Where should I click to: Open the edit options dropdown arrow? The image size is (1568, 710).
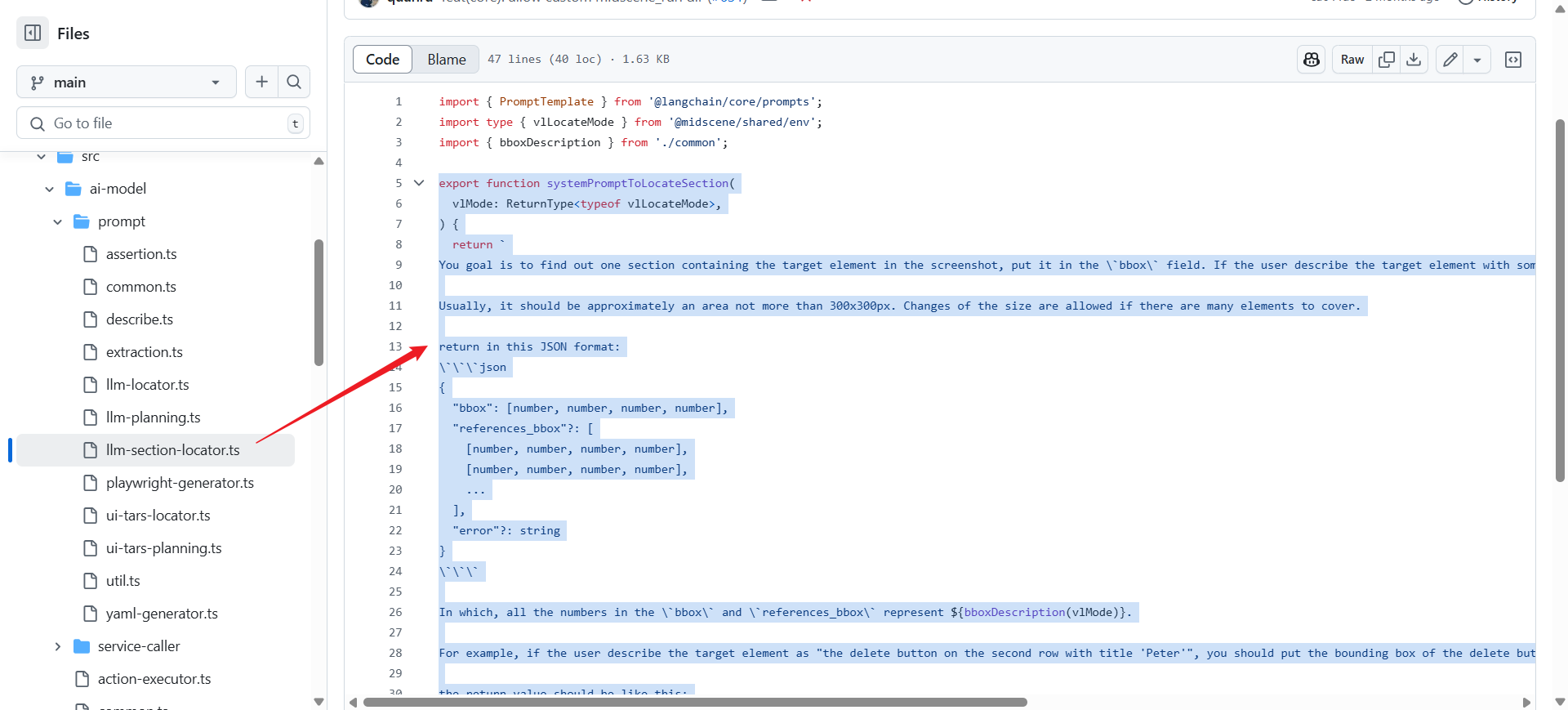click(x=1477, y=60)
